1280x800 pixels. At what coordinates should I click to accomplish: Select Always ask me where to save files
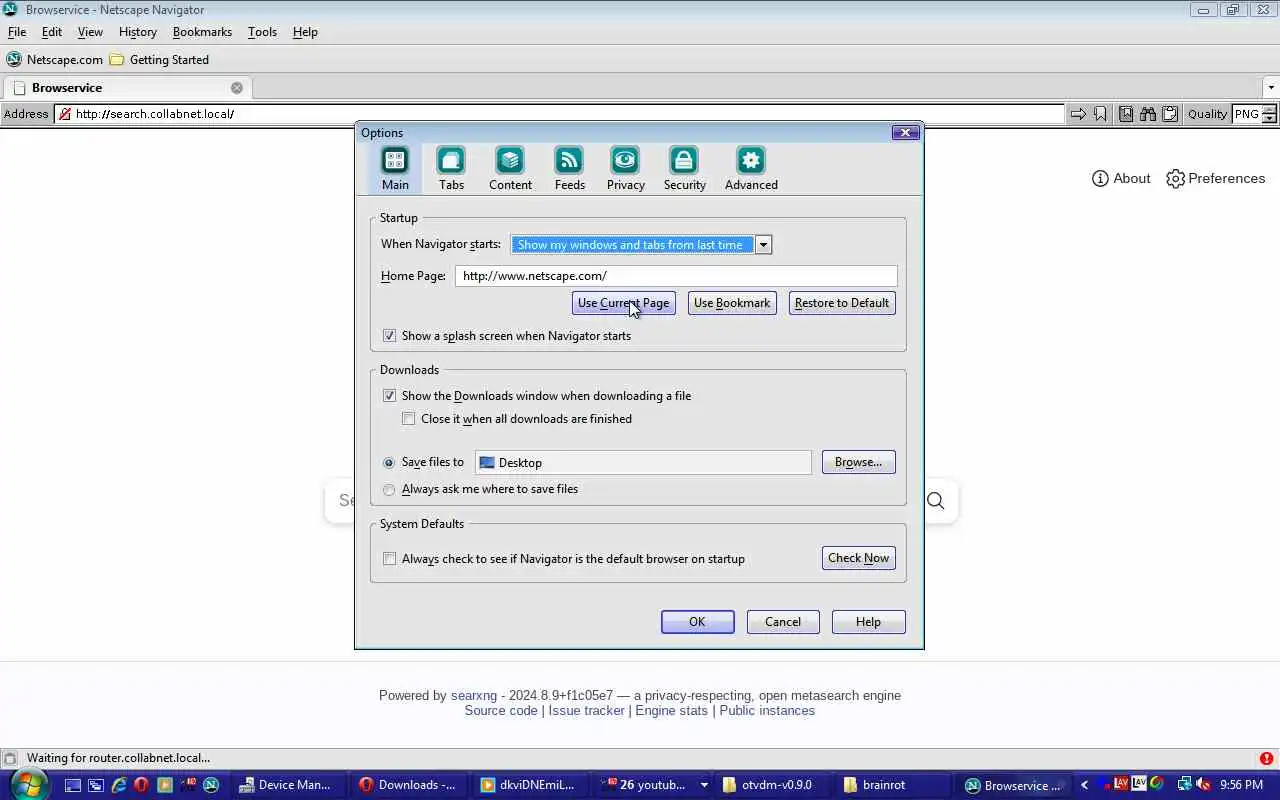pyautogui.click(x=389, y=490)
